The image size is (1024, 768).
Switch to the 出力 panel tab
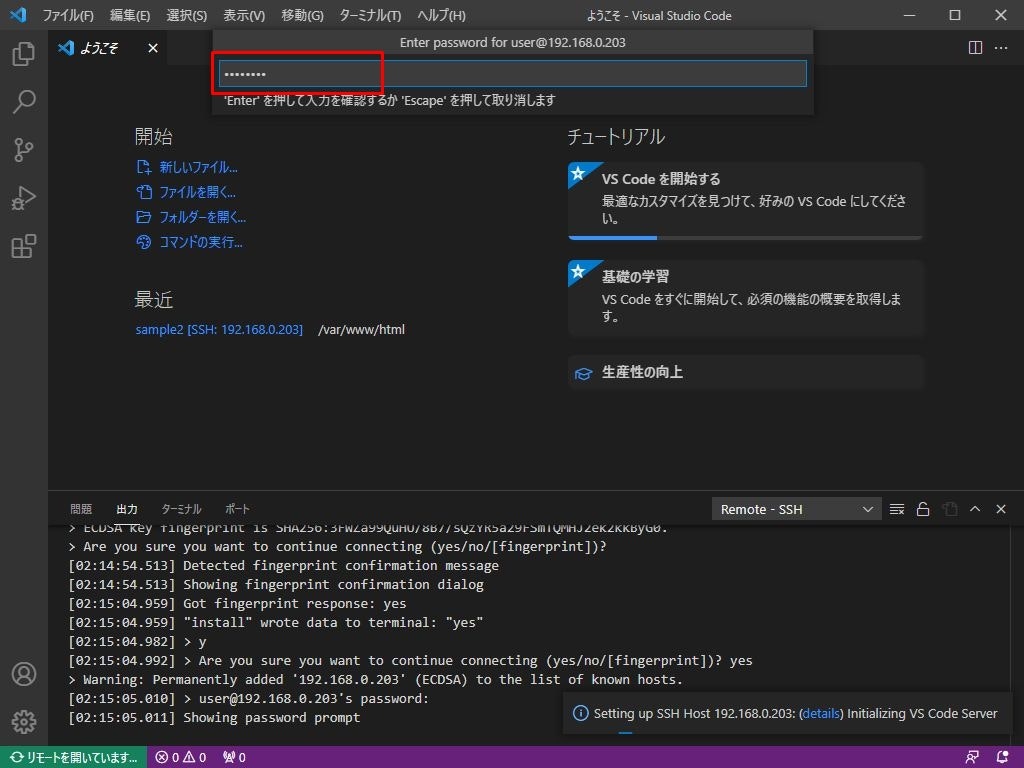(127, 509)
